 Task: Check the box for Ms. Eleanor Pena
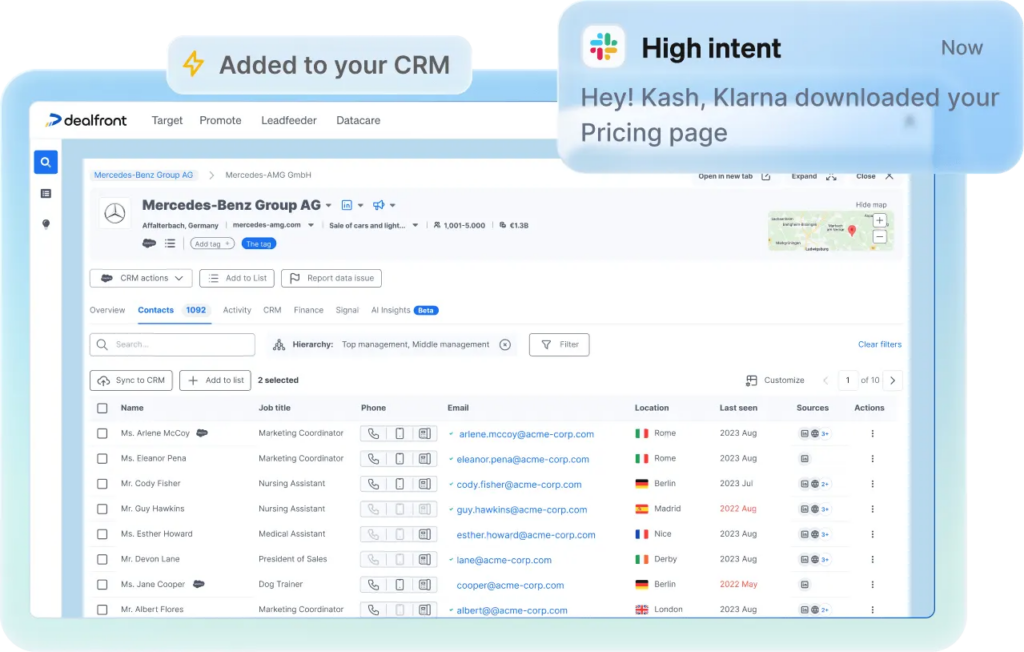pyautogui.click(x=101, y=458)
